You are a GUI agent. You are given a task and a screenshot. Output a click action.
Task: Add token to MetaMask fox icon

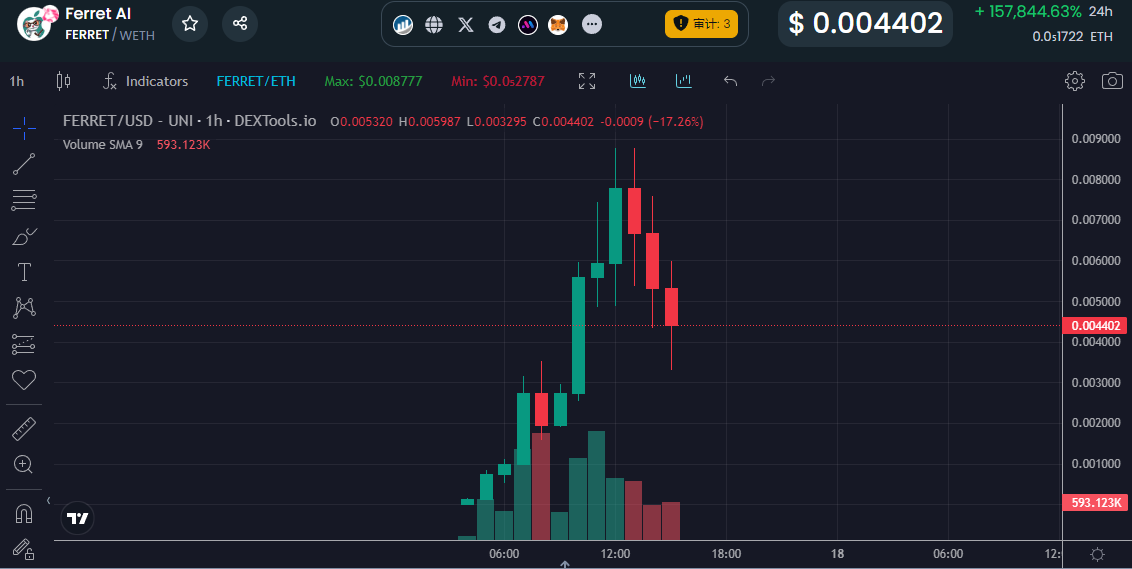[558, 25]
